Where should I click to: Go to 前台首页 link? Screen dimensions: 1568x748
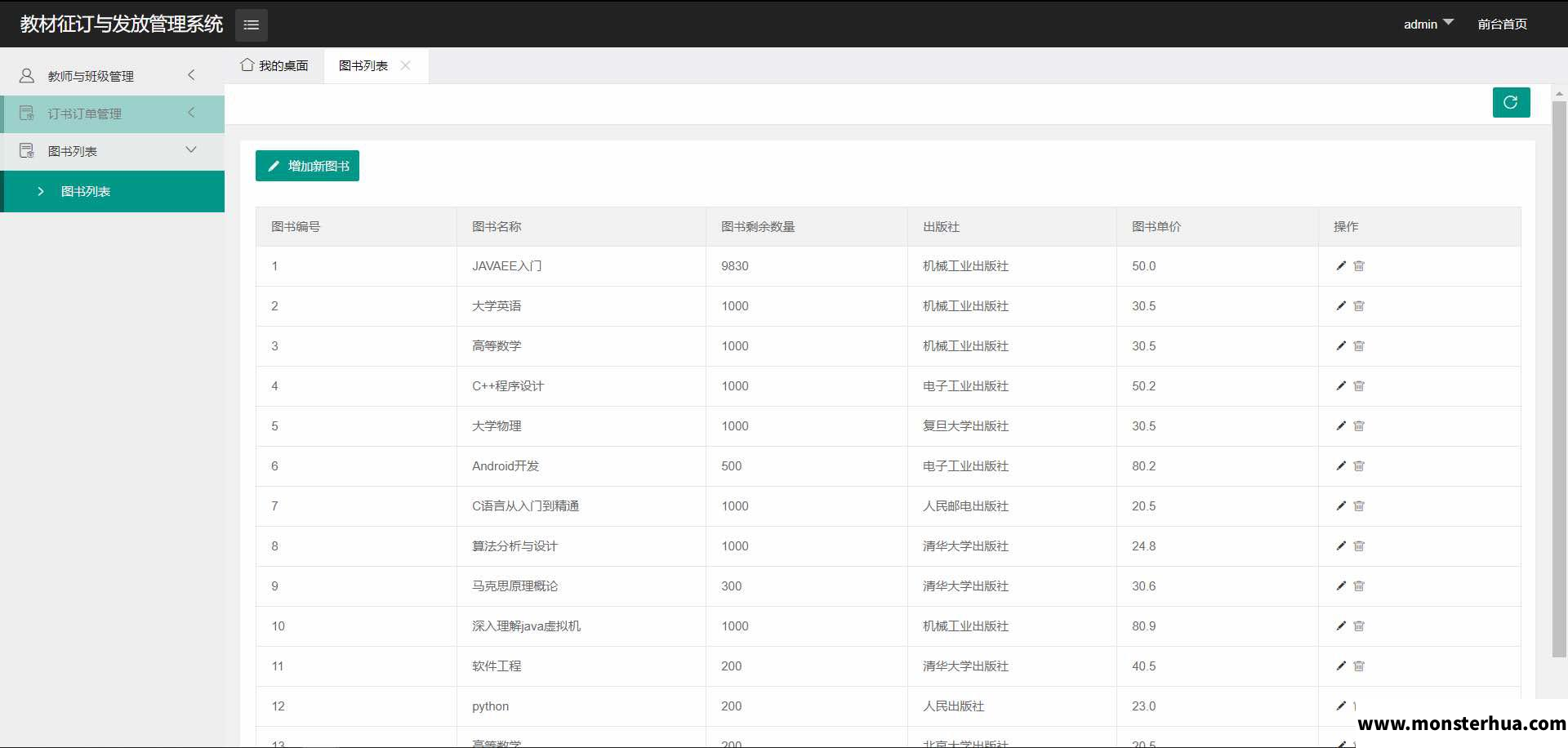pyautogui.click(x=1502, y=24)
